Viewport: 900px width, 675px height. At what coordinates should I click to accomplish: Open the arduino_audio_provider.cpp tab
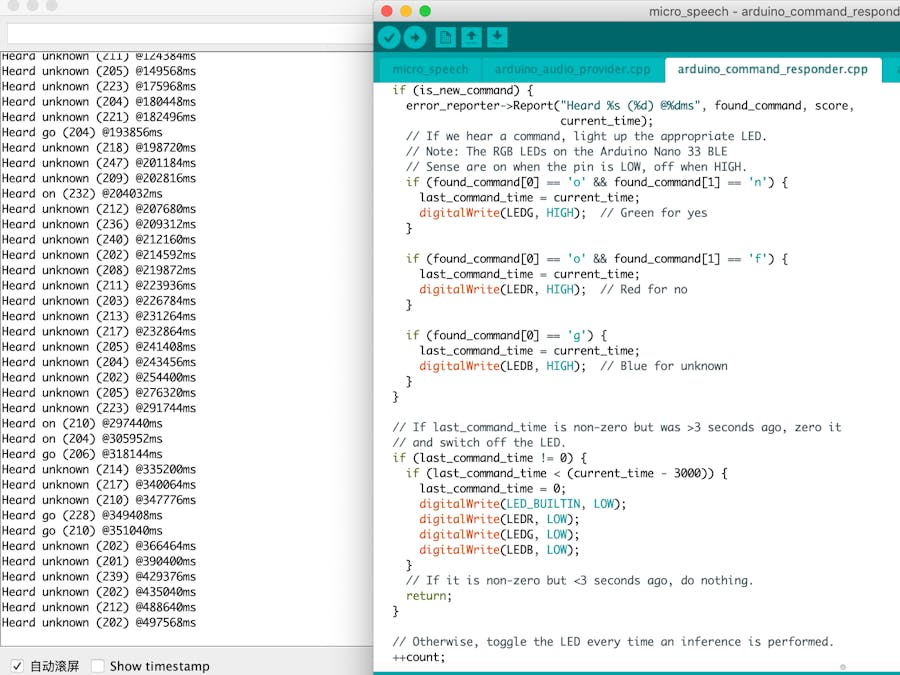point(570,69)
